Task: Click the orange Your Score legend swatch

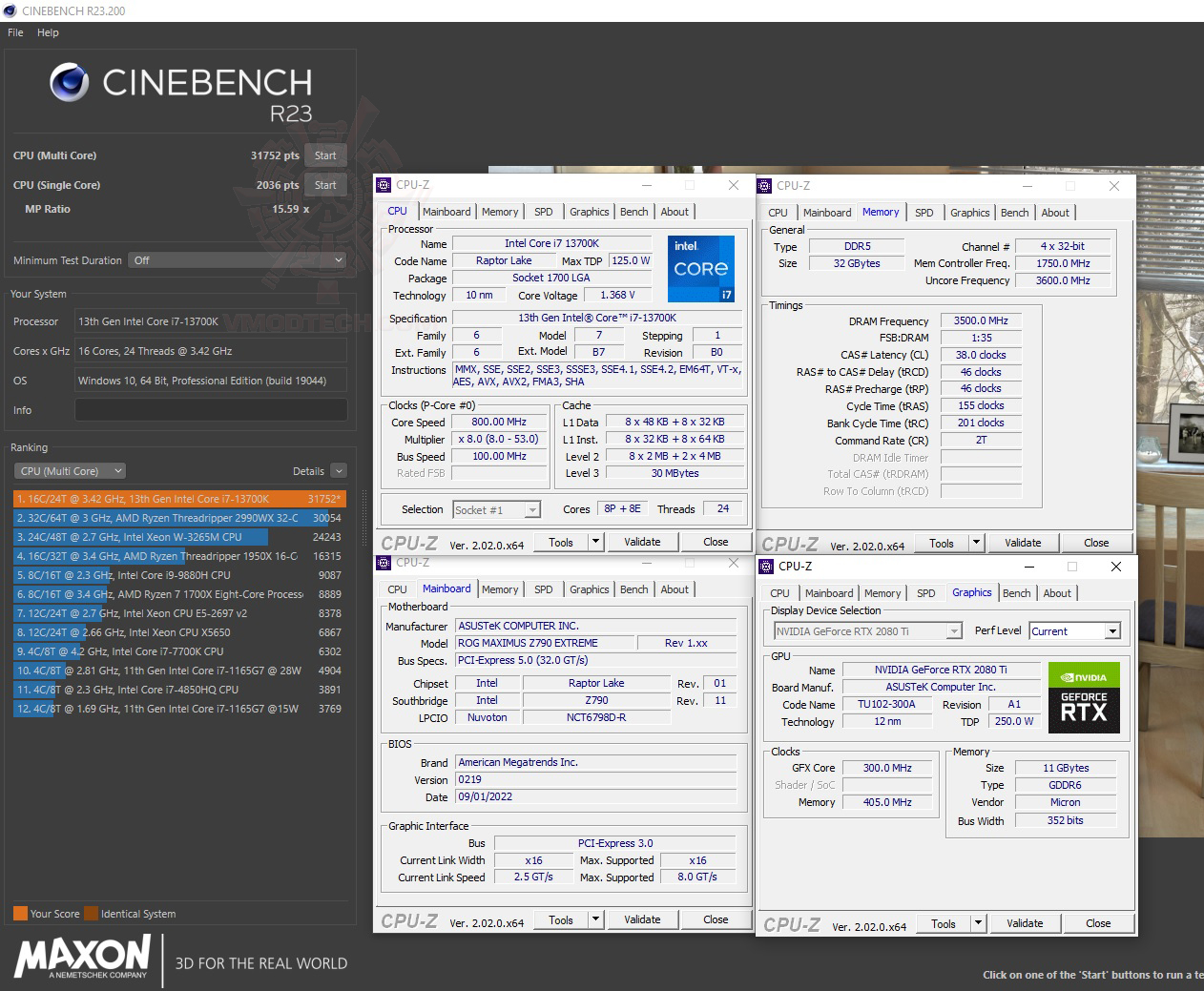Action: [x=20, y=913]
